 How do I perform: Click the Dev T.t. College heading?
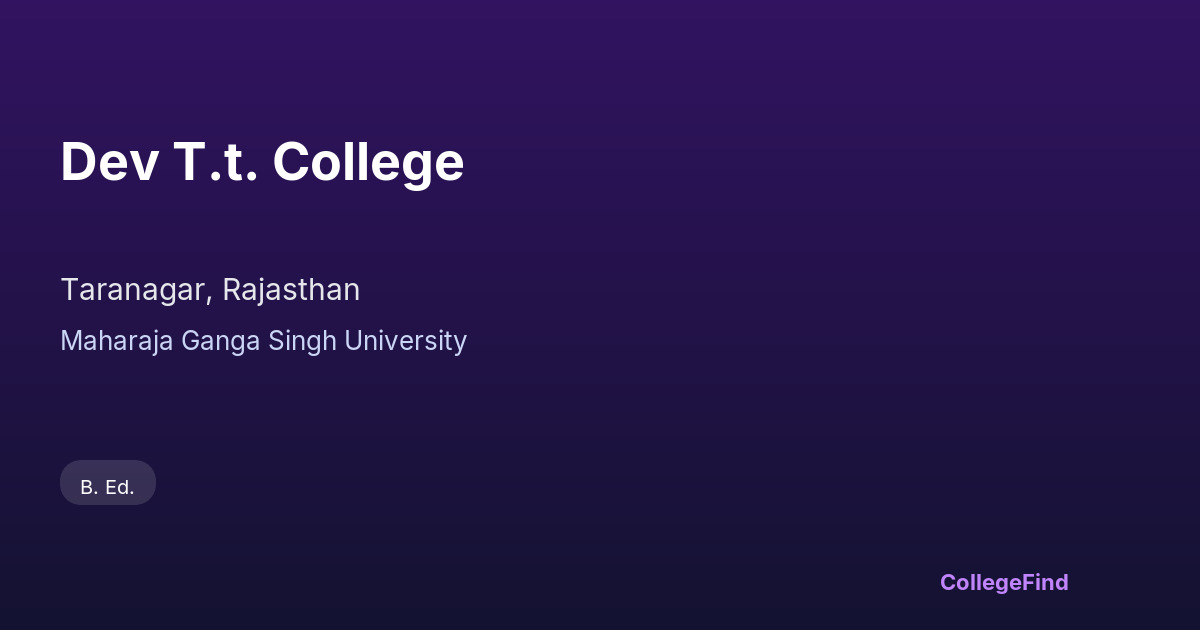tap(262, 162)
